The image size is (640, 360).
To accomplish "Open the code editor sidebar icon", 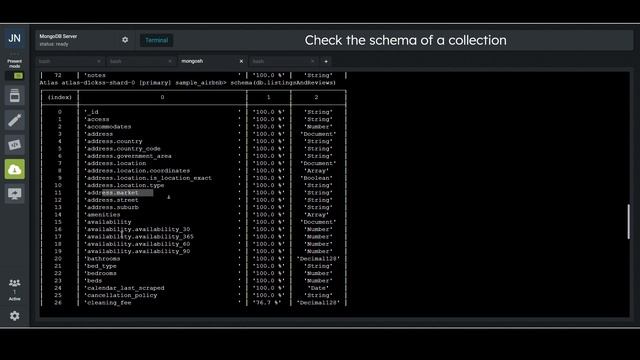I will coord(15,144).
